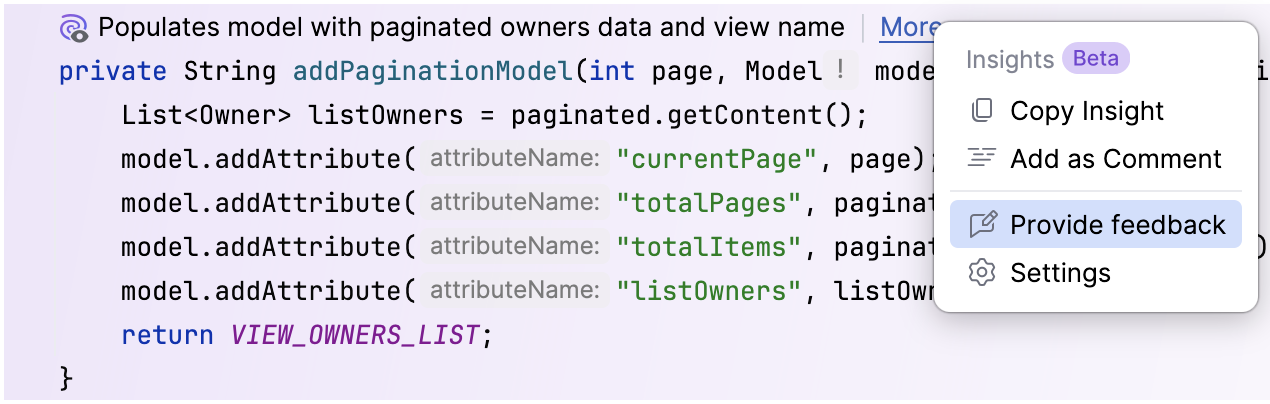The width and height of the screenshot is (1270, 404).
Task: Click the "listOwners" string literal
Action: (x=709, y=291)
